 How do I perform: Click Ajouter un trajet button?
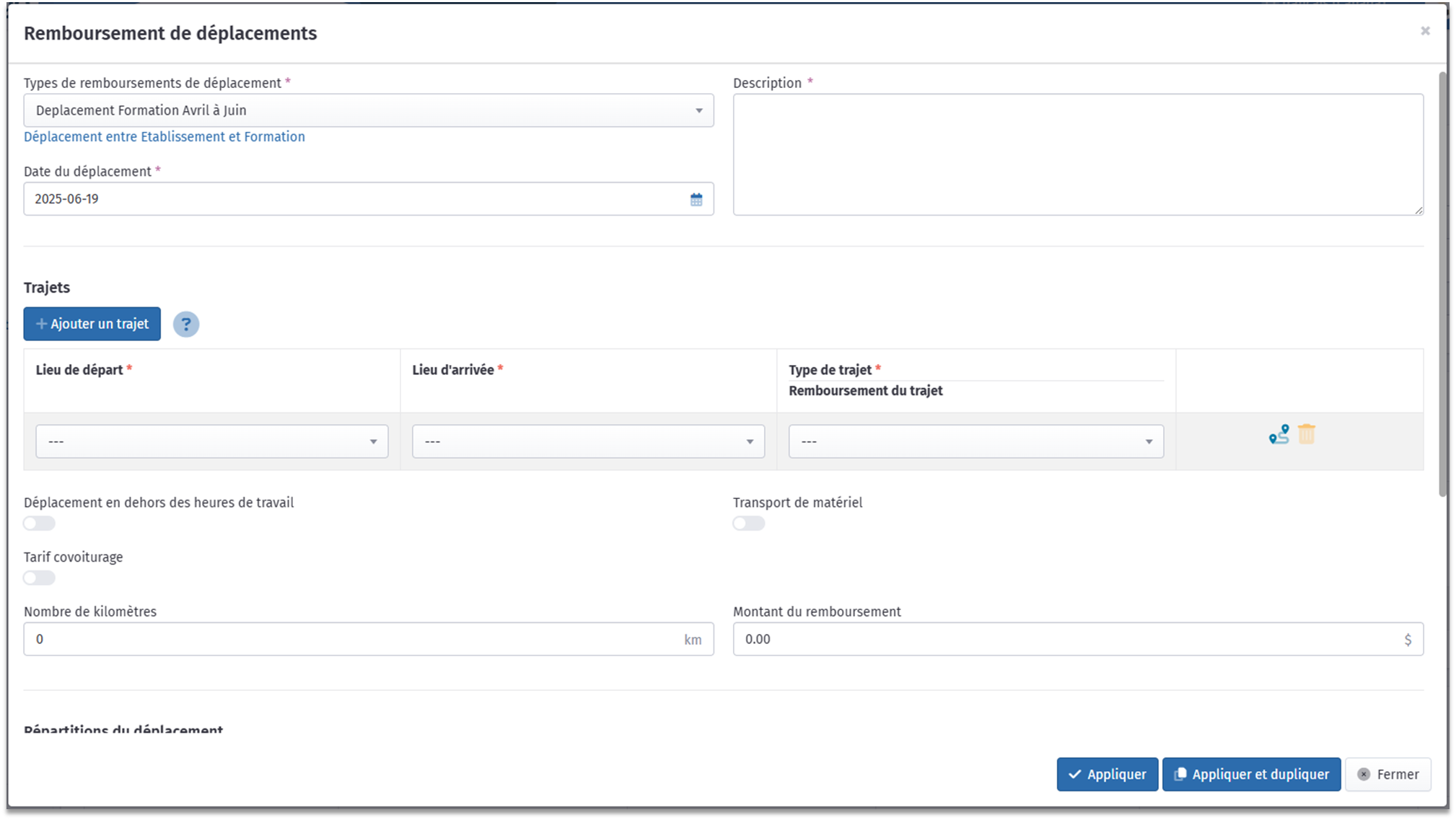coord(92,324)
